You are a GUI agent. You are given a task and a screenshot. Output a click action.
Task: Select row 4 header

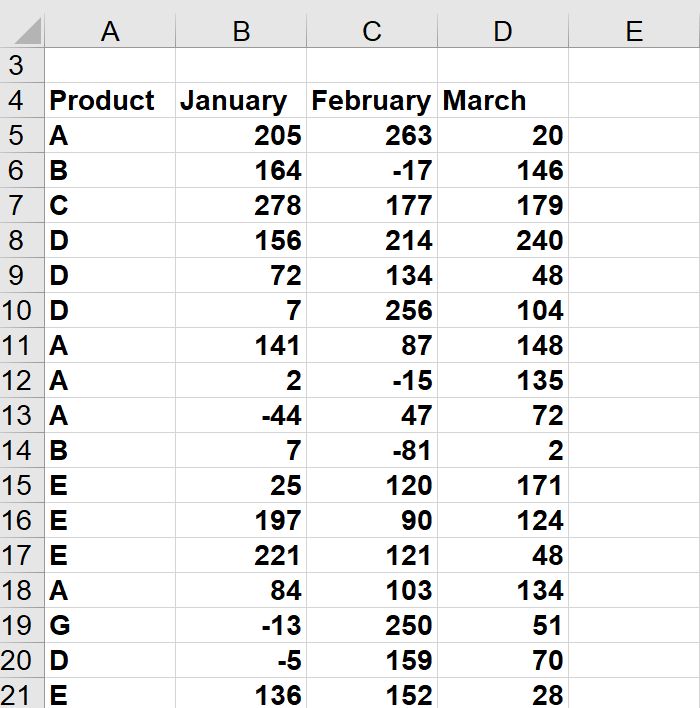tap(22, 100)
